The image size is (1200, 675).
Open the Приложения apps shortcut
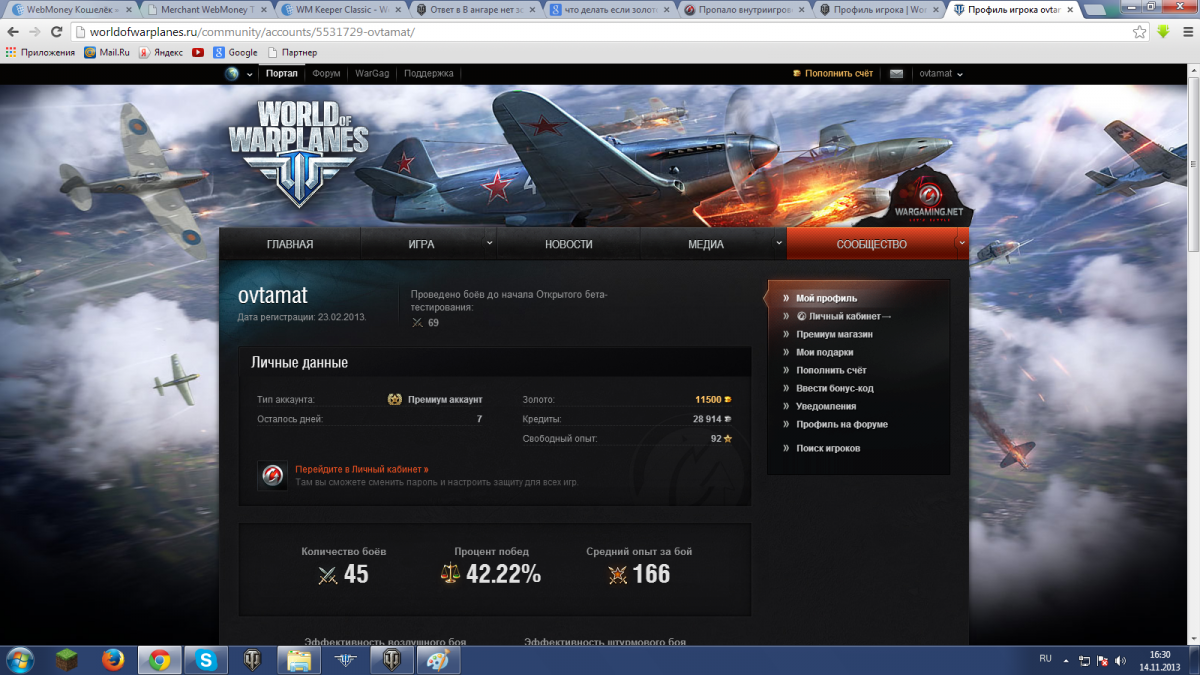click(x=40, y=52)
